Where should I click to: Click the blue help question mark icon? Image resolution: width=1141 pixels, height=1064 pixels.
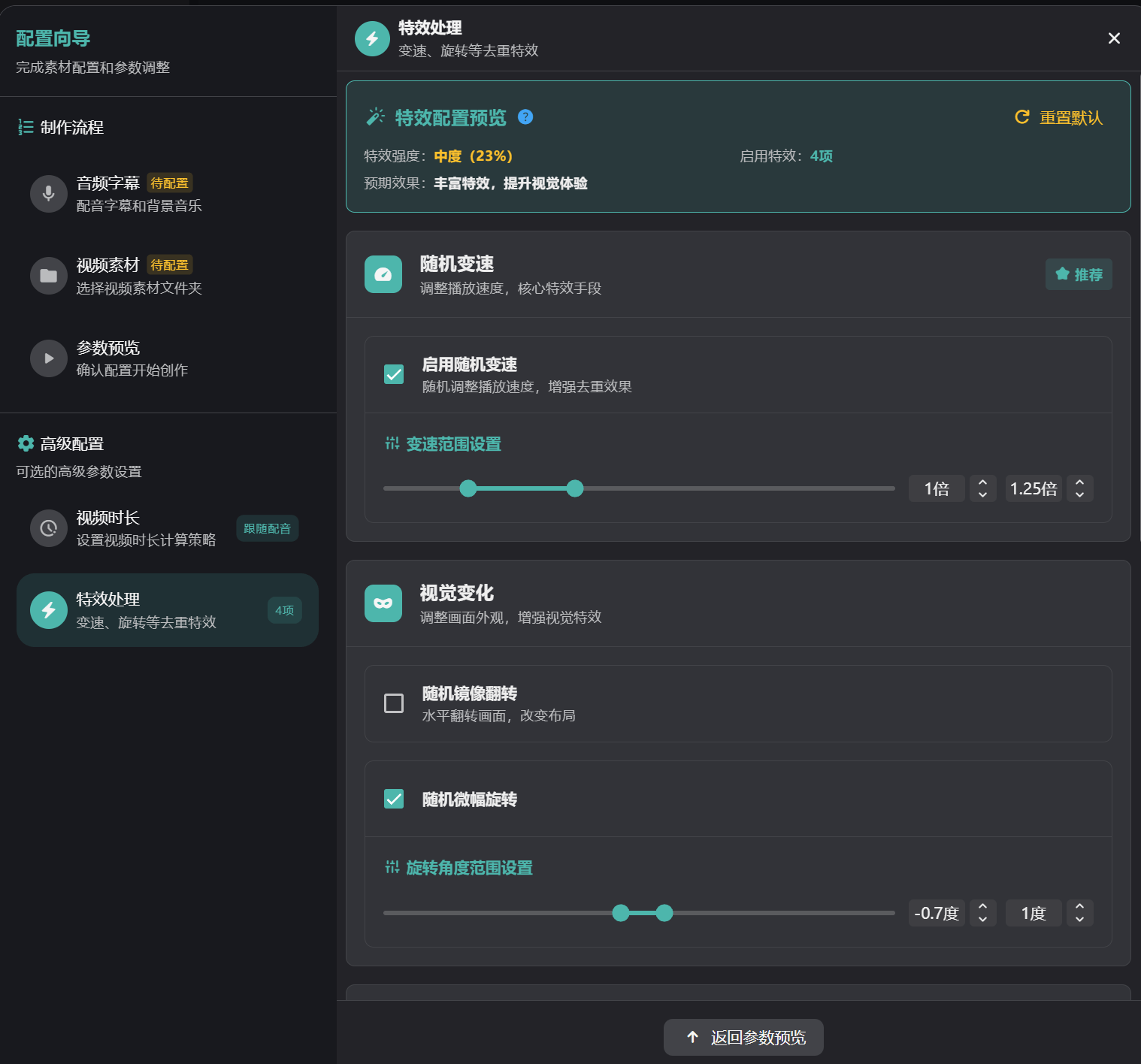click(525, 117)
